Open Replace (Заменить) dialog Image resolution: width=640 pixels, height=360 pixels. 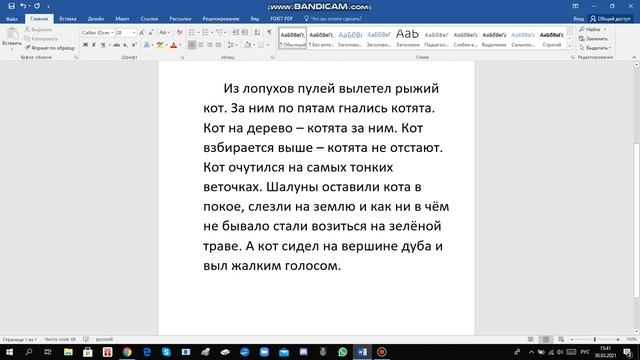pos(594,39)
